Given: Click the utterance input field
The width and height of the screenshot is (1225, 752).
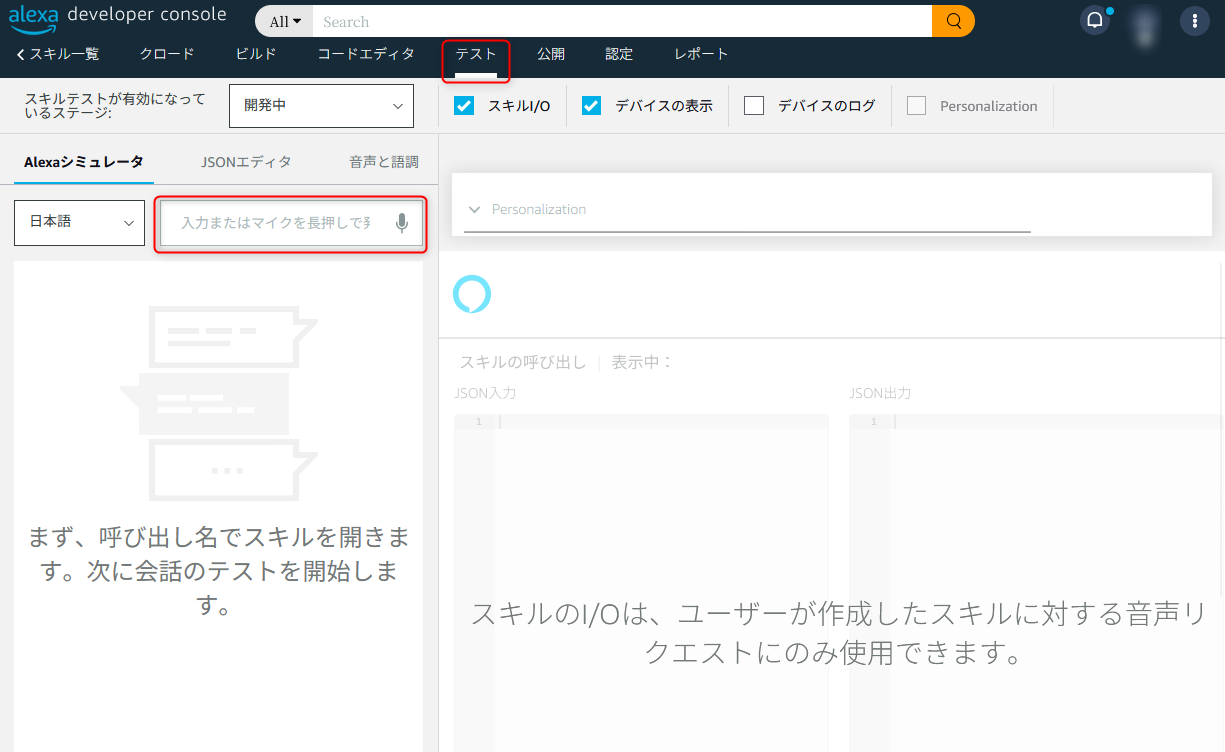Looking at the screenshot, I should (x=280, y=223).
